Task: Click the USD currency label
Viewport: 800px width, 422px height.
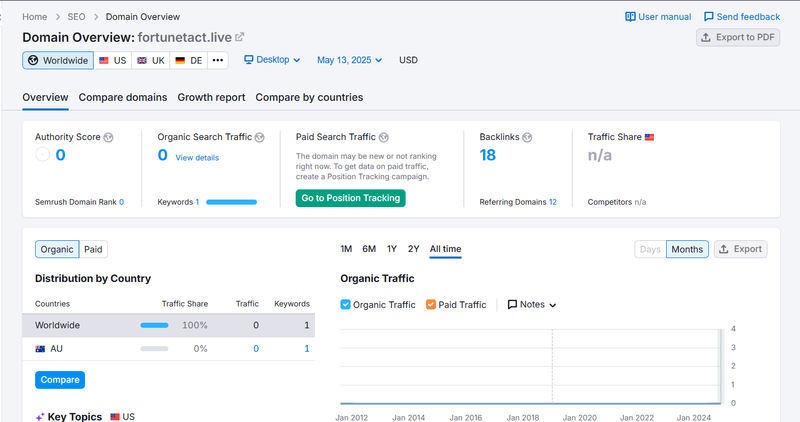Action: 408,60
